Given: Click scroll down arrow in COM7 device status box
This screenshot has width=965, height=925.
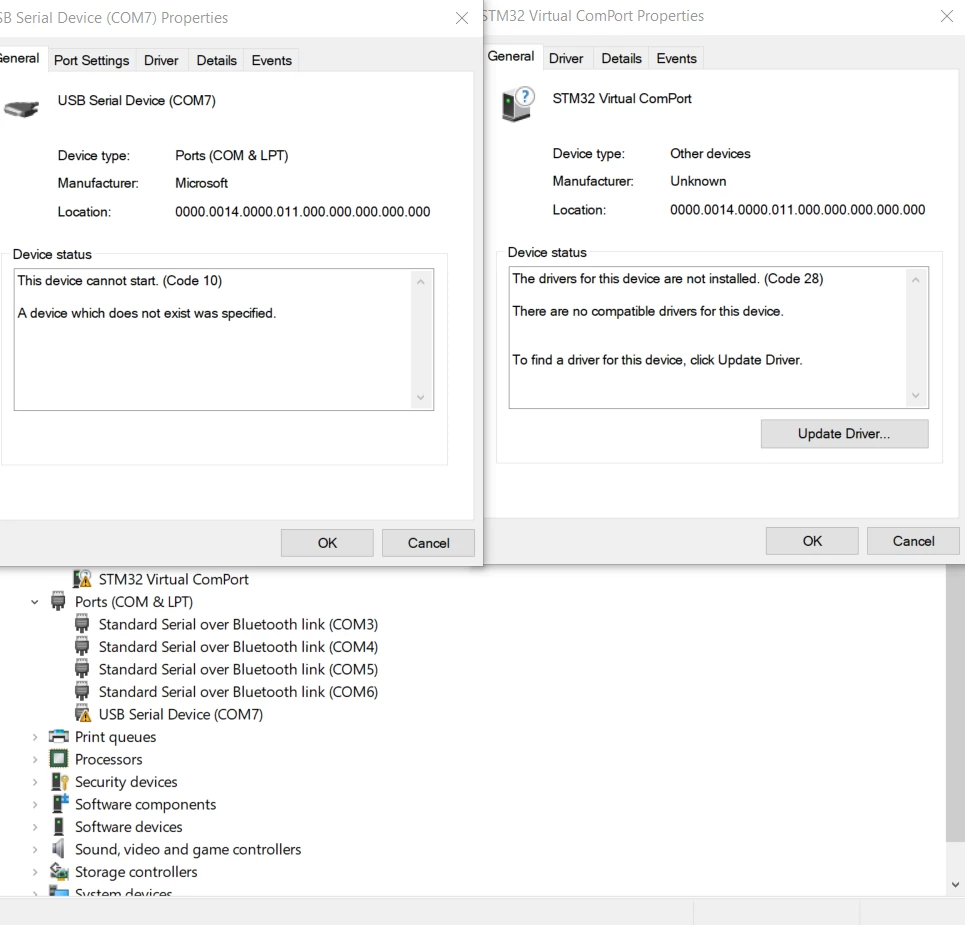Looking at the screenshot, I should click(x=421, y=397).
